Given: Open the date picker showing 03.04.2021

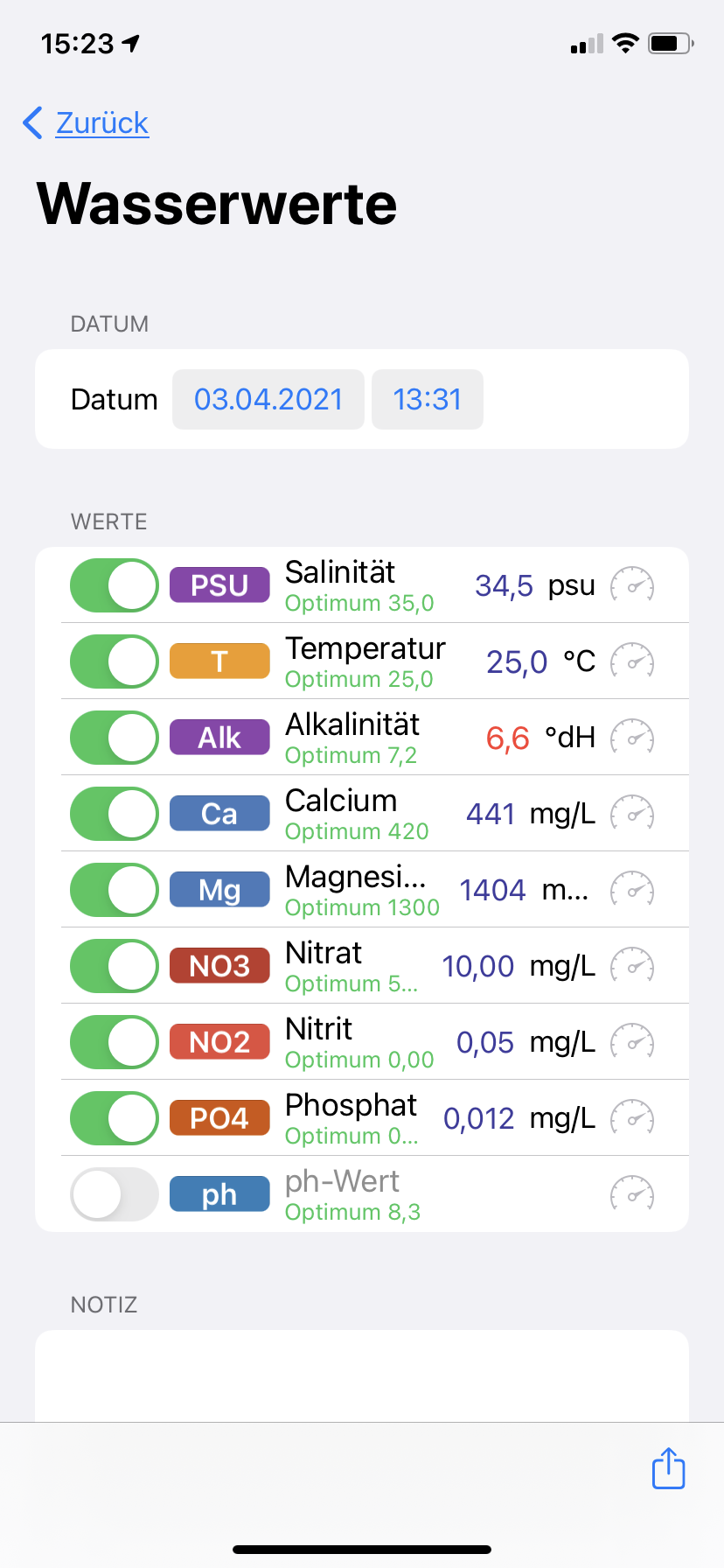Looking at the screenshot, I should point(268,400).
